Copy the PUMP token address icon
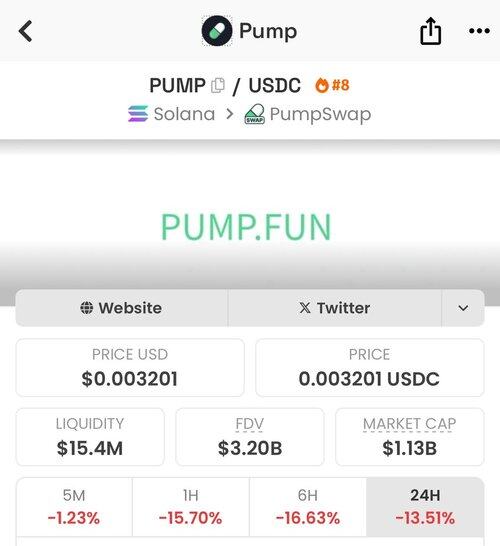This screenshot has height=546, width=500. pos(218,85)
